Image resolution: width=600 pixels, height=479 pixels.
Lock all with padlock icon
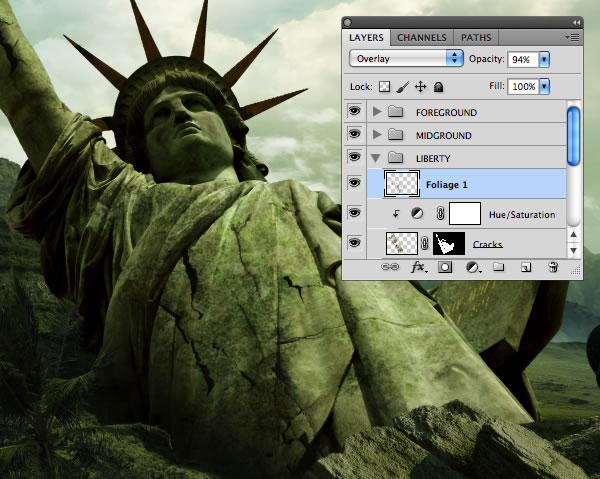439,87
